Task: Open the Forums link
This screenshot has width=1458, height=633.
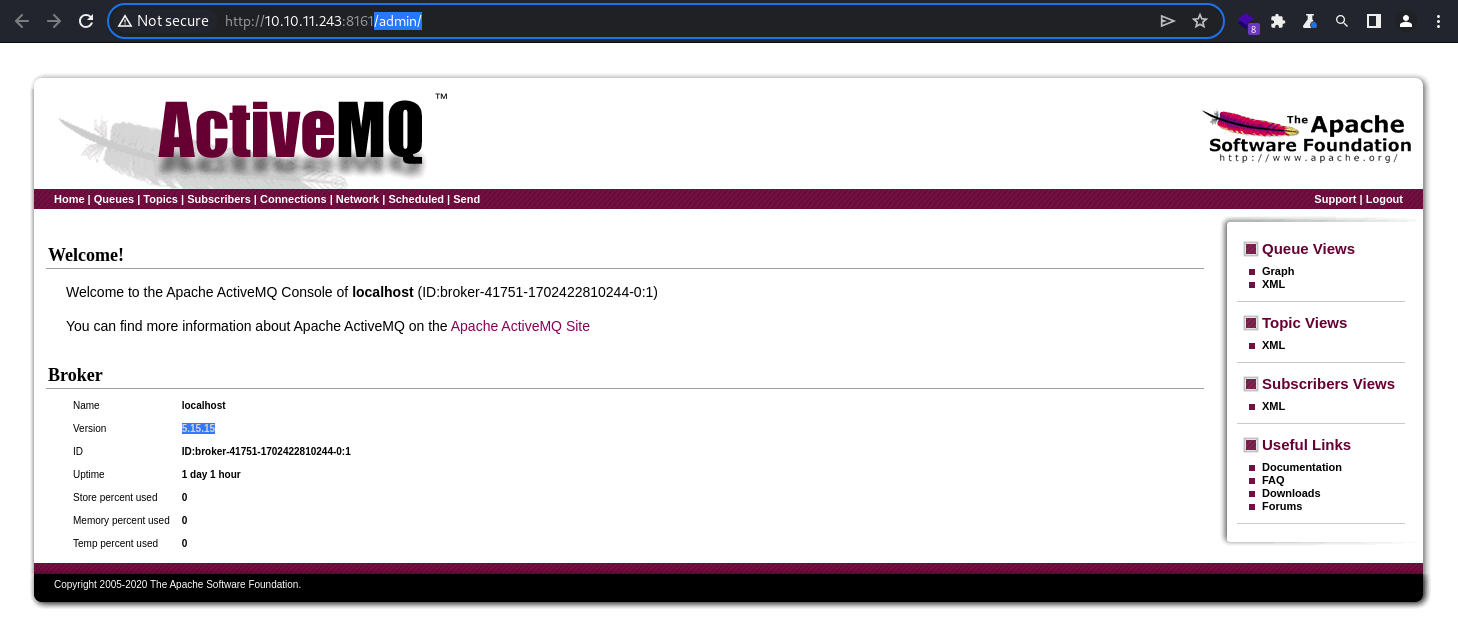Action: 1282,506
